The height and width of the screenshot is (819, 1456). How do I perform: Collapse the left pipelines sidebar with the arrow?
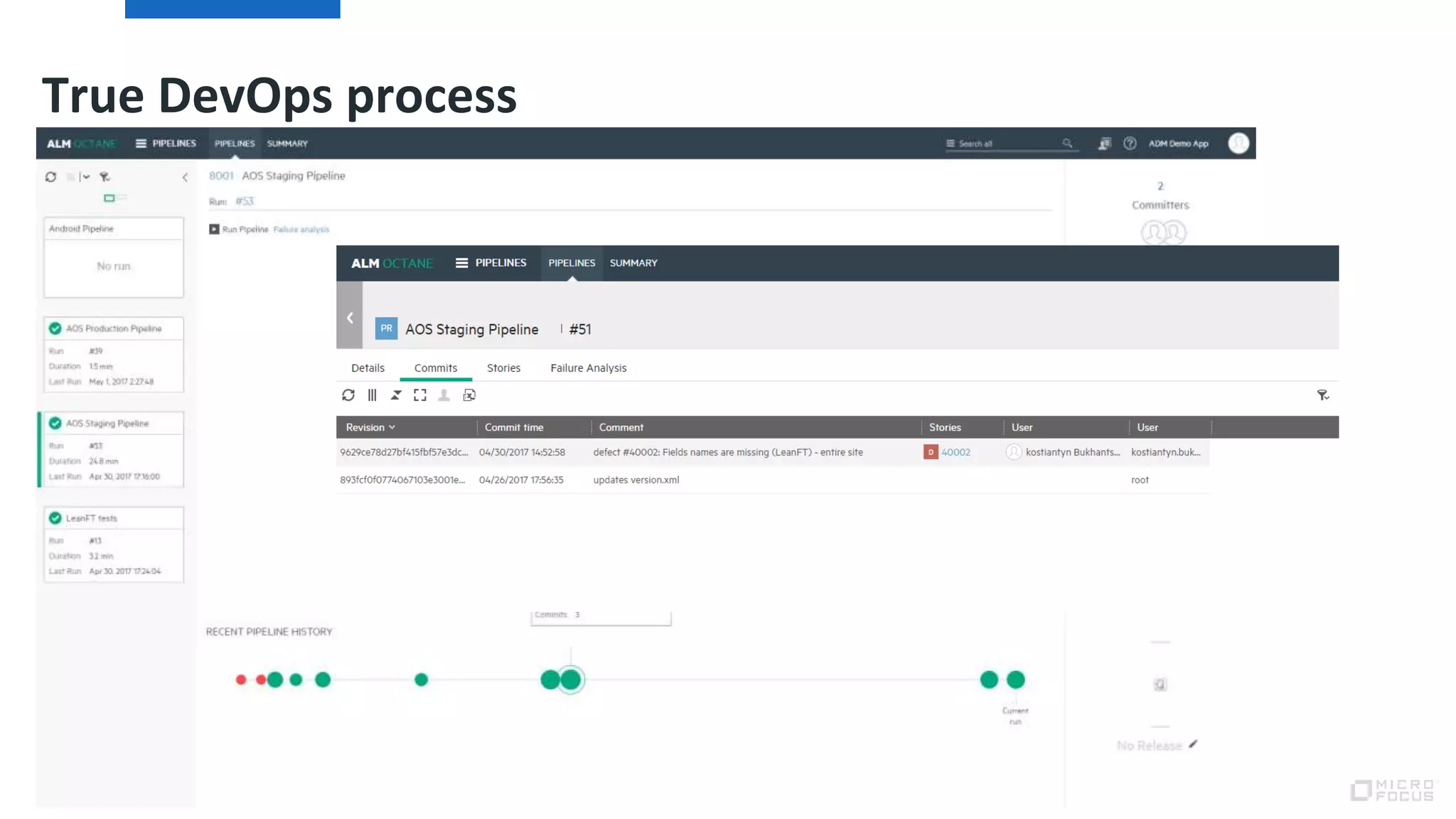185,177
